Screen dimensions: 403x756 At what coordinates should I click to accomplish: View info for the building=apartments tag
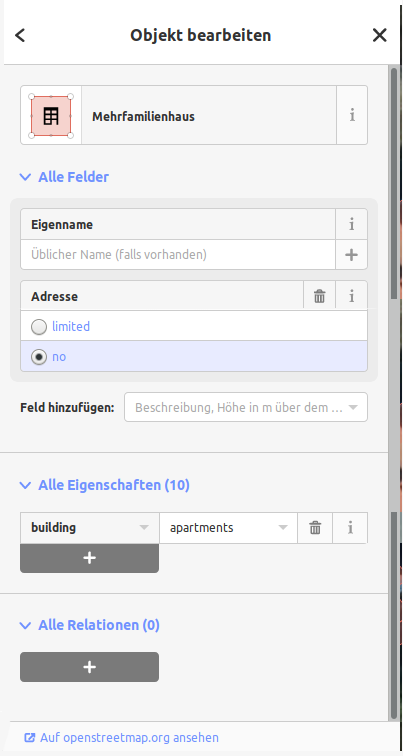[x=350, y=528]
